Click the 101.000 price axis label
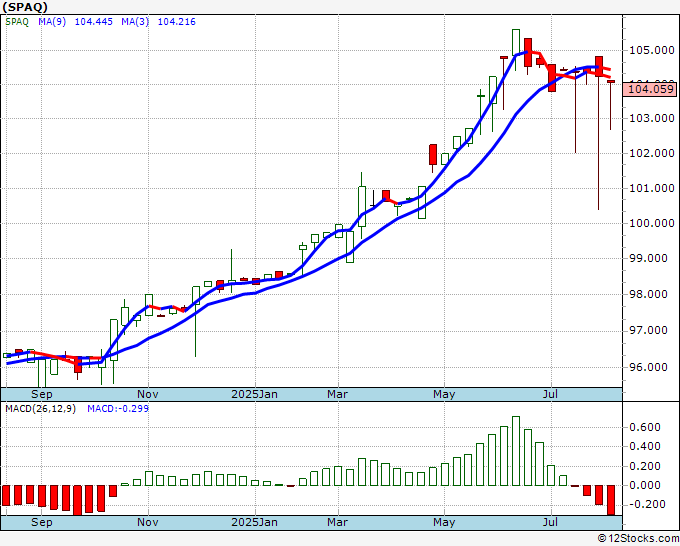The width and height of the screenshot is (680, 546). (652, 188)
